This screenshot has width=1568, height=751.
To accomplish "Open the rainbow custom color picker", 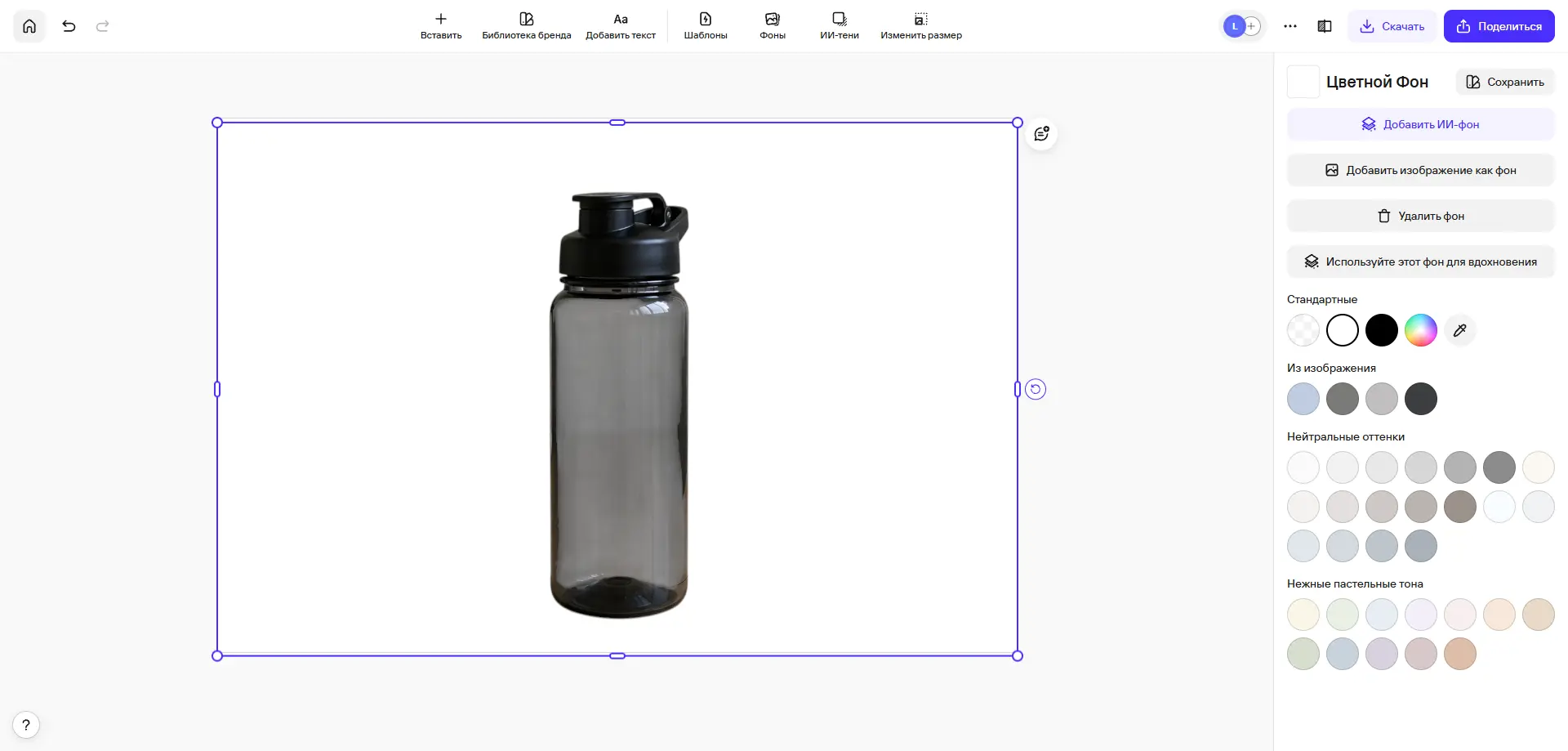I will [1421, 330].
